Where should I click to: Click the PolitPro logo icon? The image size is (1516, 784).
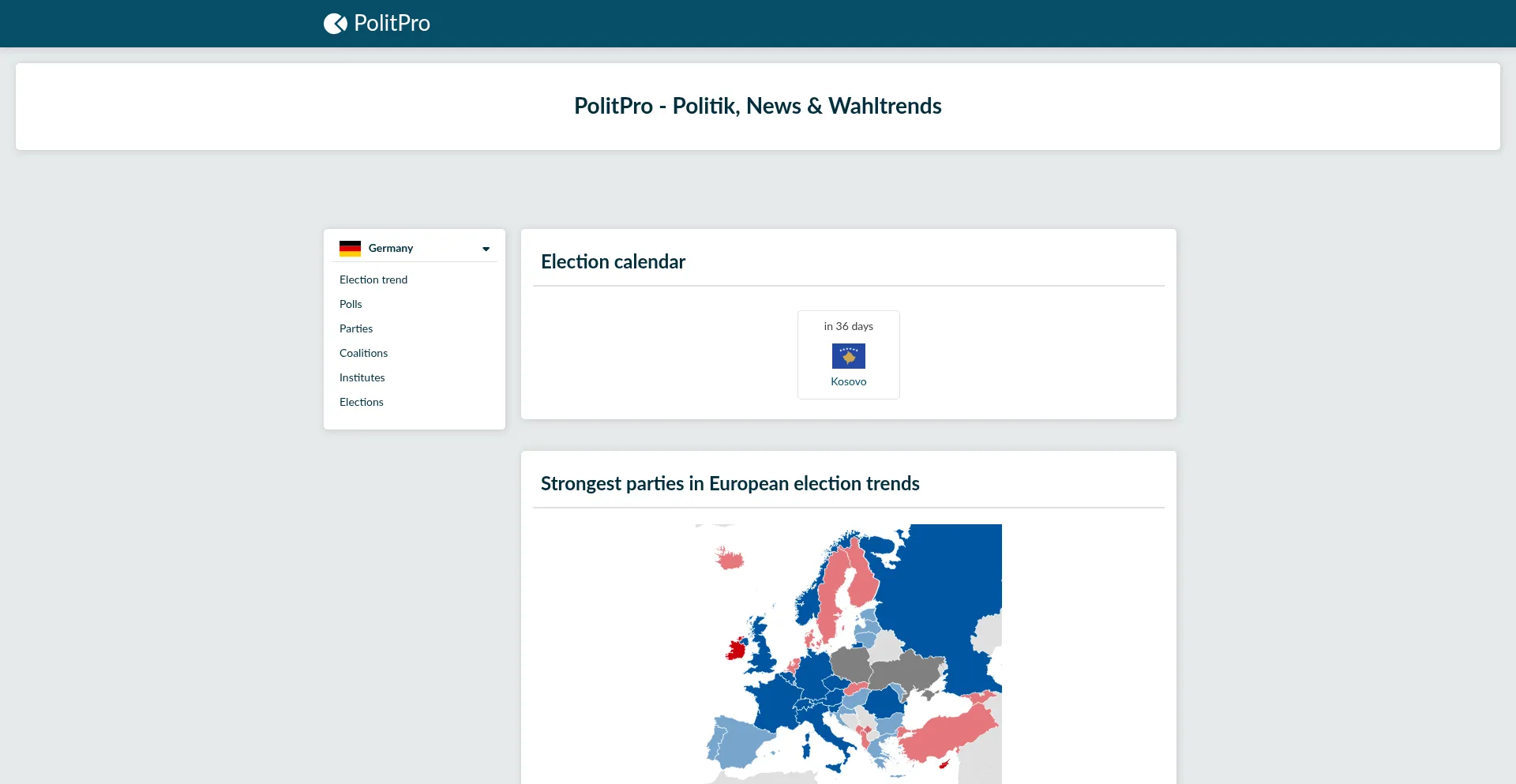[x=335, y=24]
